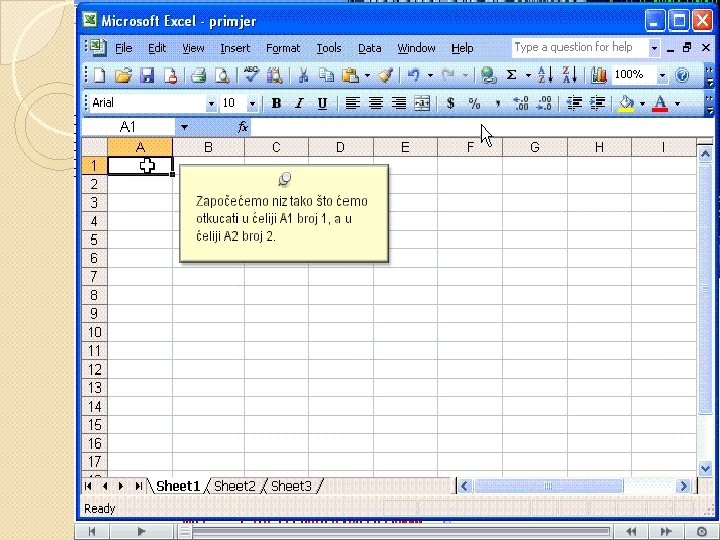Apply Currency Style formatting
720x540 pixels.
point(450,103)
